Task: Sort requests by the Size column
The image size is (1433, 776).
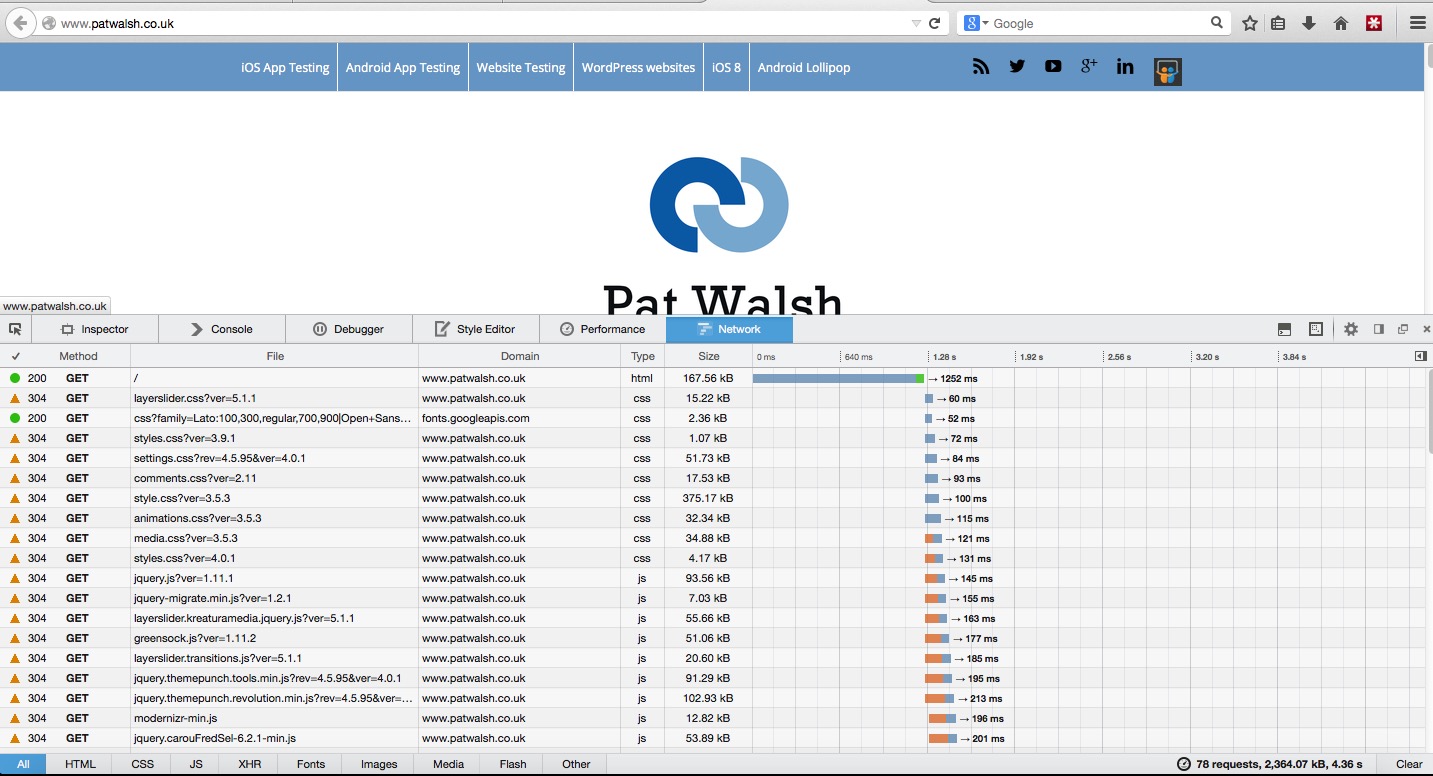Action: [x=709, y=356]
